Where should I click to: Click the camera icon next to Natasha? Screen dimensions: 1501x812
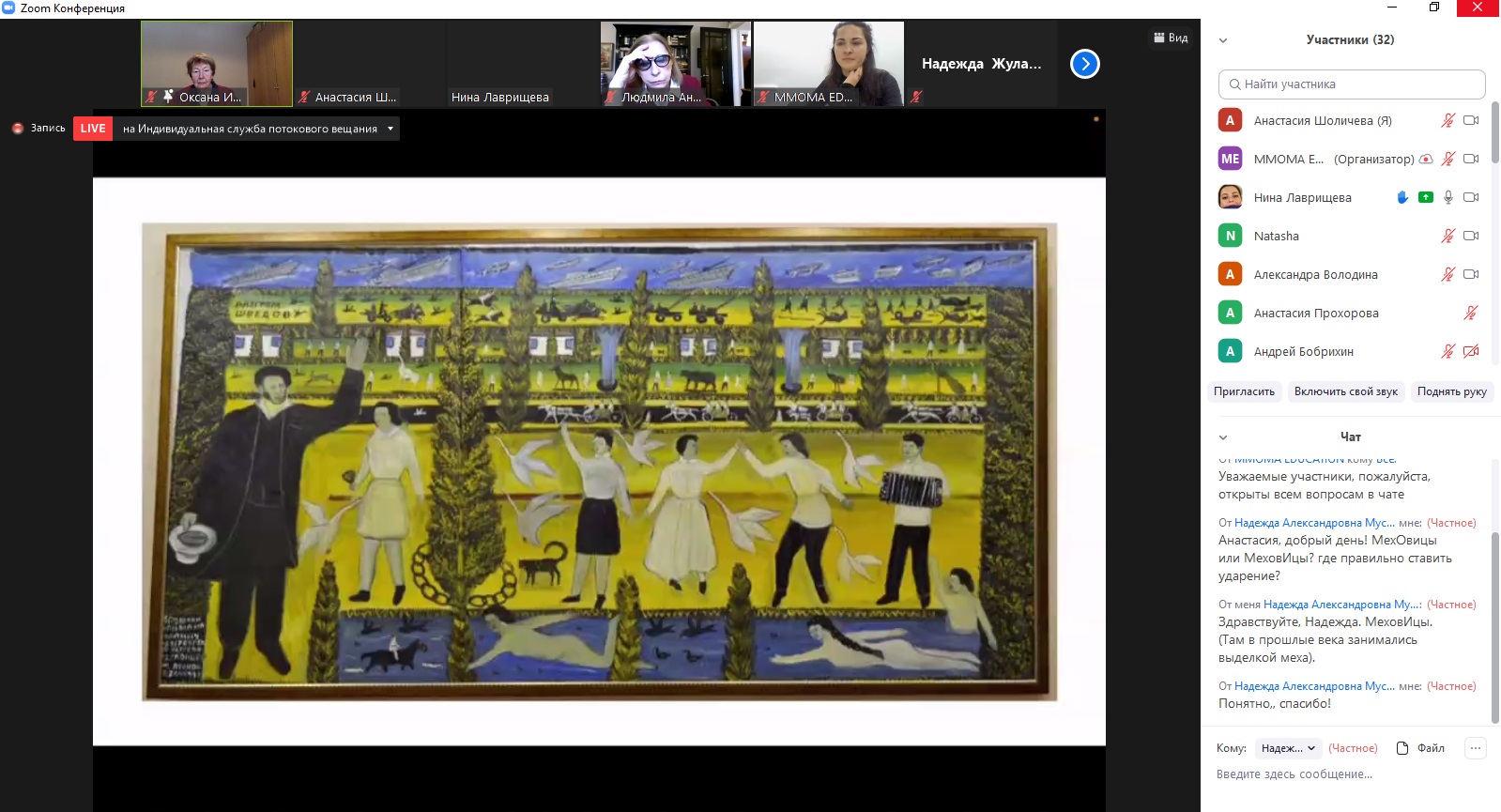pyautogui.click(x=1470, y=236)
